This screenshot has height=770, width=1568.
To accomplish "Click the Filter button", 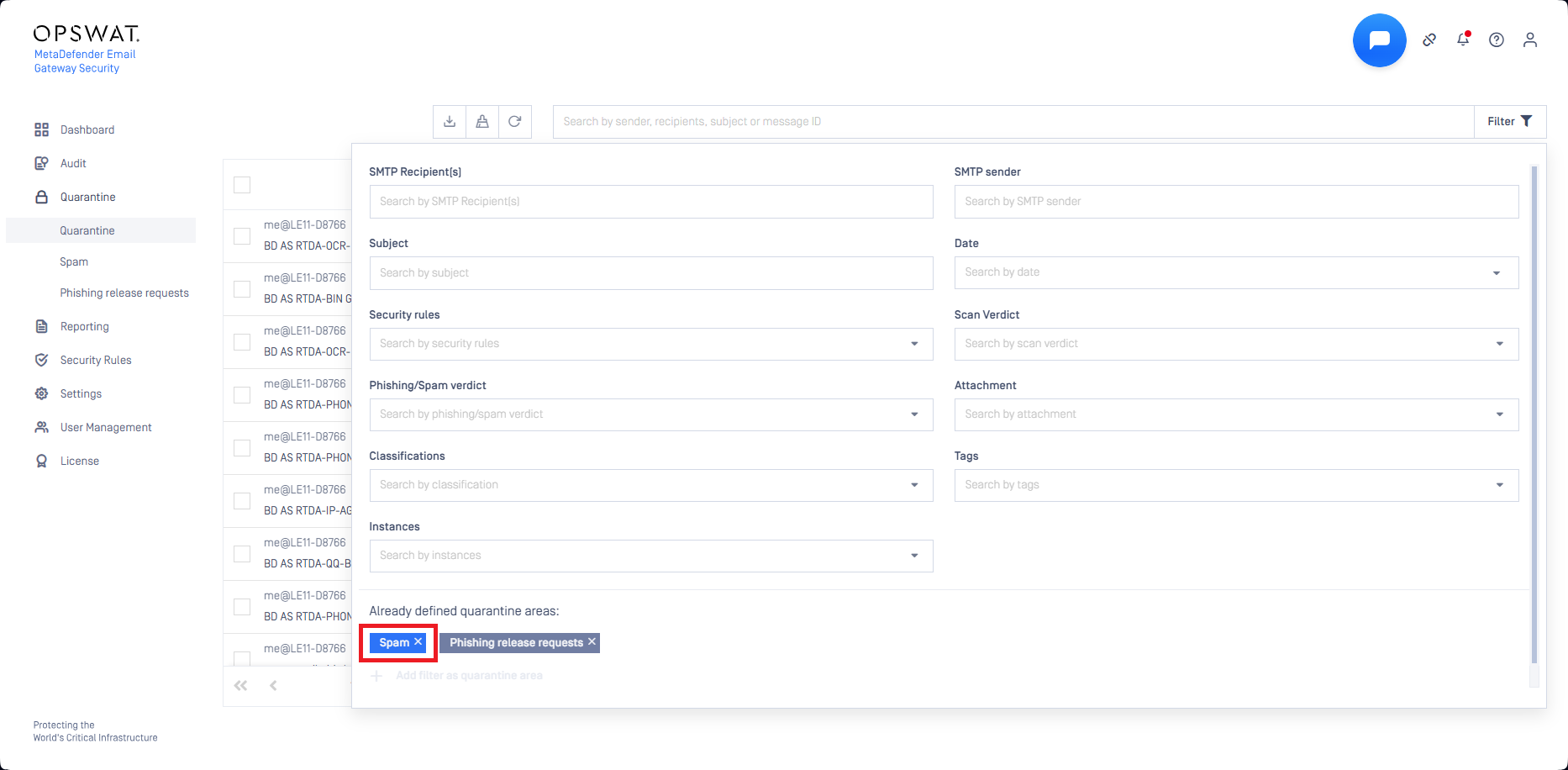I will (x=1509, y=122).
